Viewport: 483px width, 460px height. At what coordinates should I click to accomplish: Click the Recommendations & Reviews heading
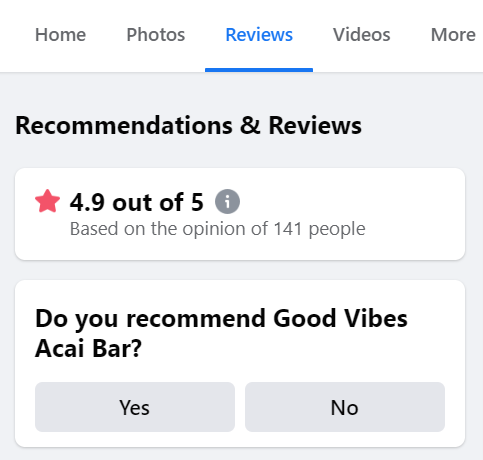(189, 126)
